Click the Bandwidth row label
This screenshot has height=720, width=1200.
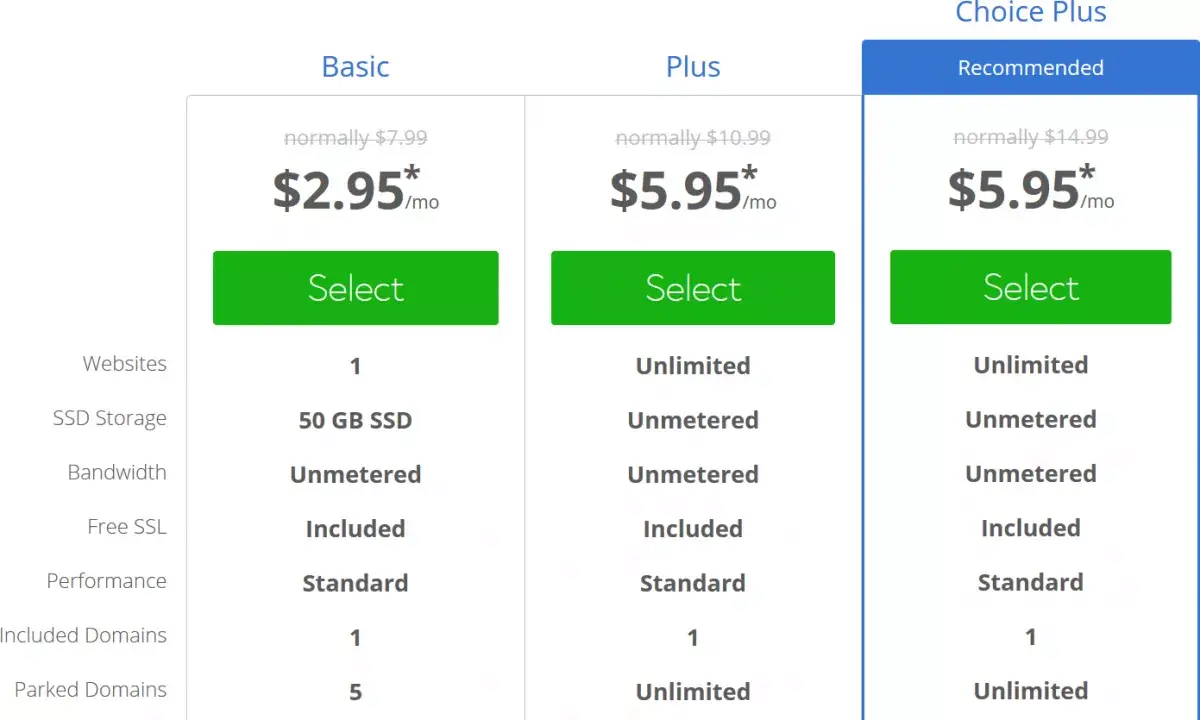[x=117, y=472]
